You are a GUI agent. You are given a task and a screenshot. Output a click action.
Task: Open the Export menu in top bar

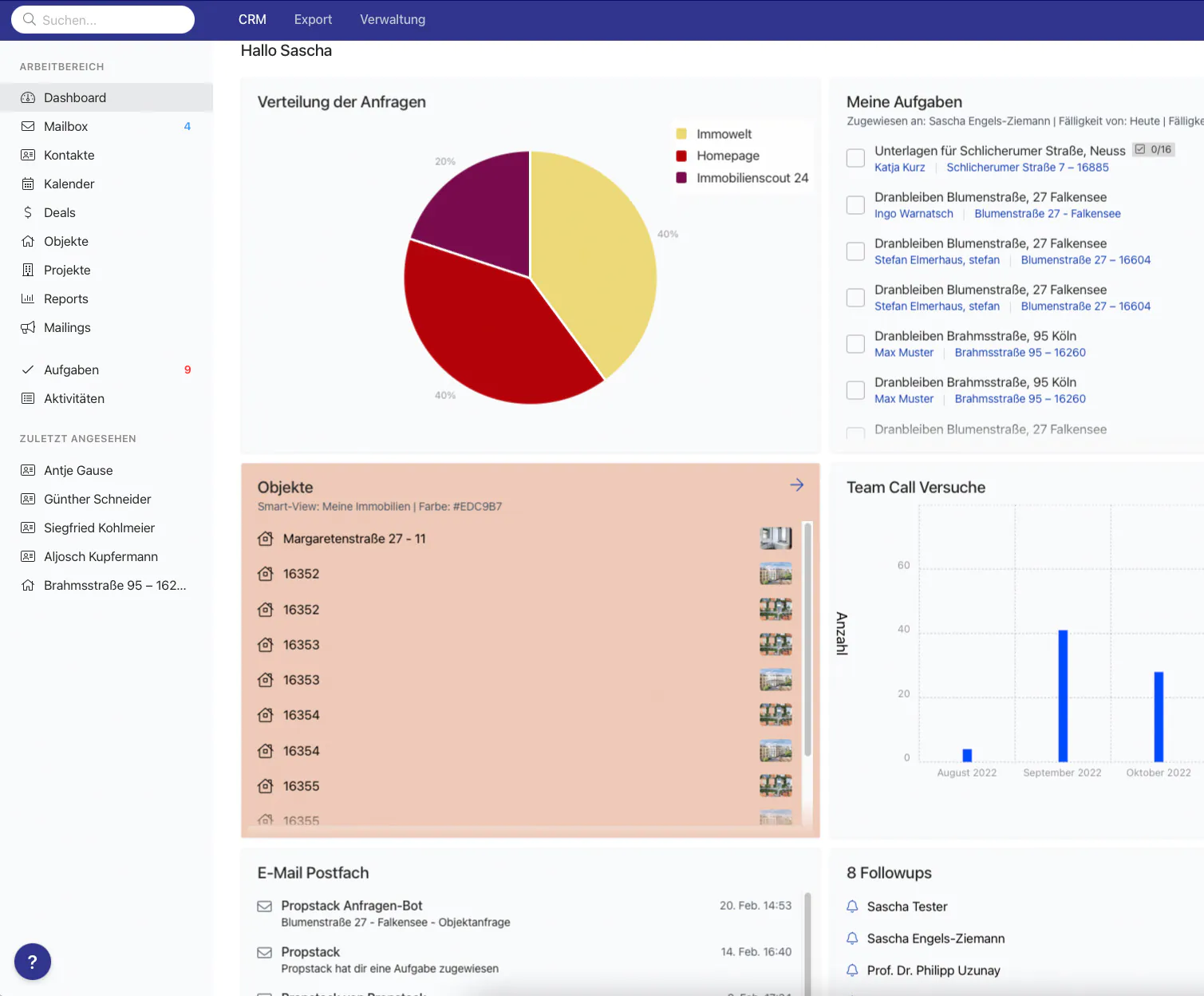coord(313,20)
